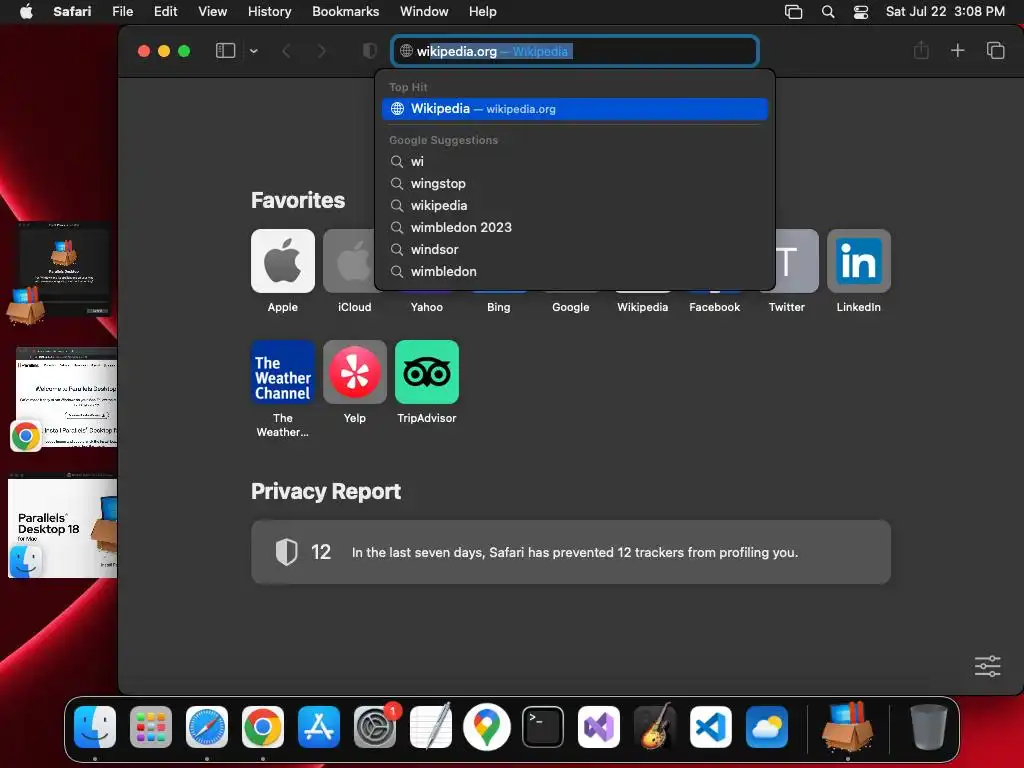
Task: Choose the 'wi' Google suggestion
Action: 575,161
